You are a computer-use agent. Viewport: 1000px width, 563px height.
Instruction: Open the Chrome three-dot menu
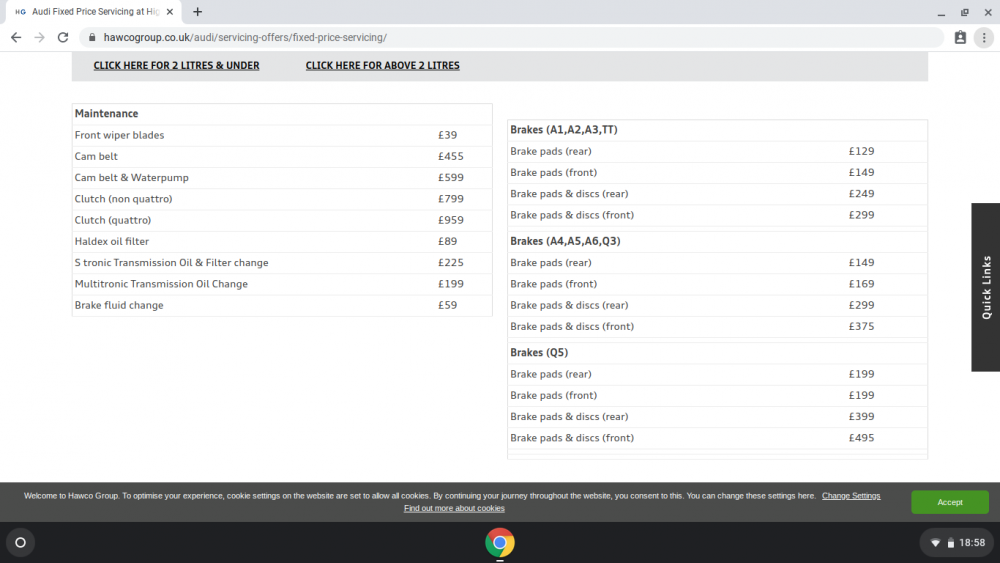coord(984,38)
